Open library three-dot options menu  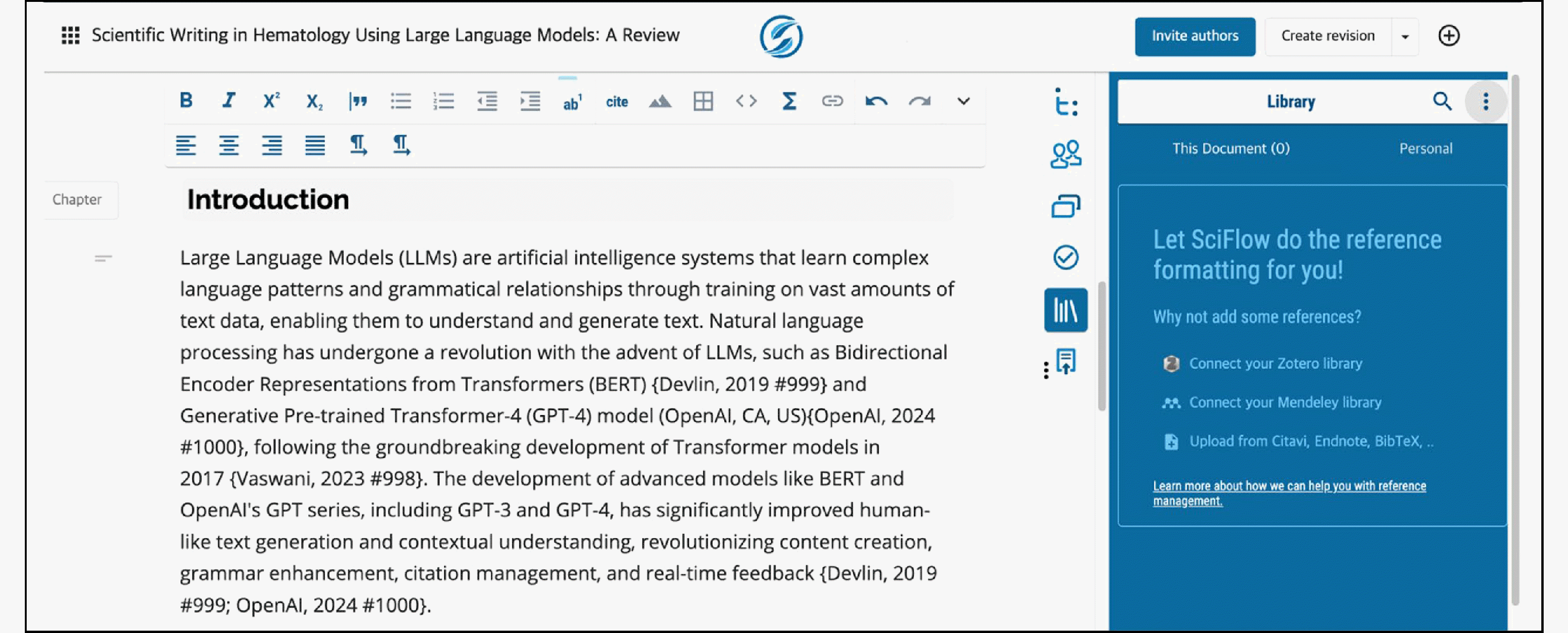click(1485, 101)
